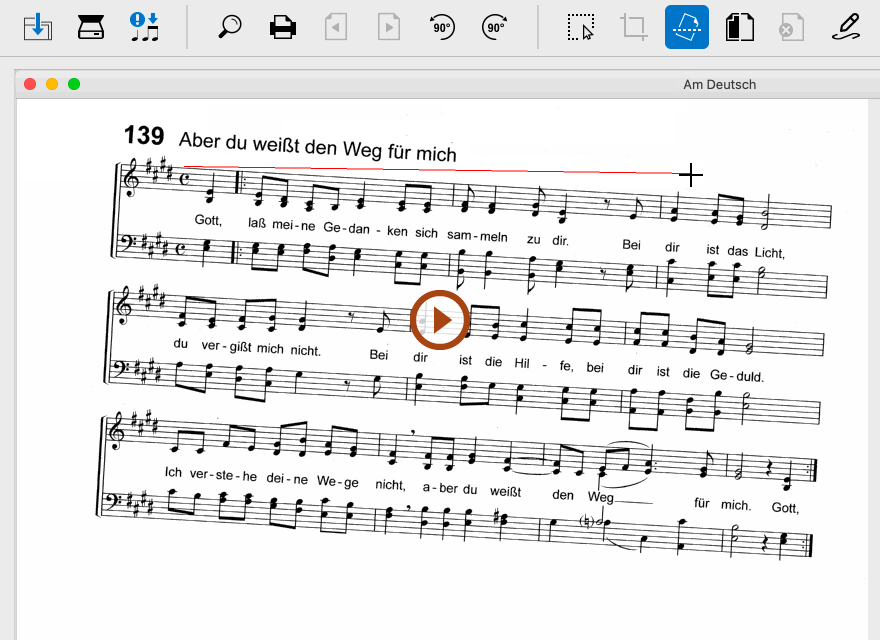This screenshot has width=880, height=640.
Task: Go to the previous page
Action: [x=336, y=27]
